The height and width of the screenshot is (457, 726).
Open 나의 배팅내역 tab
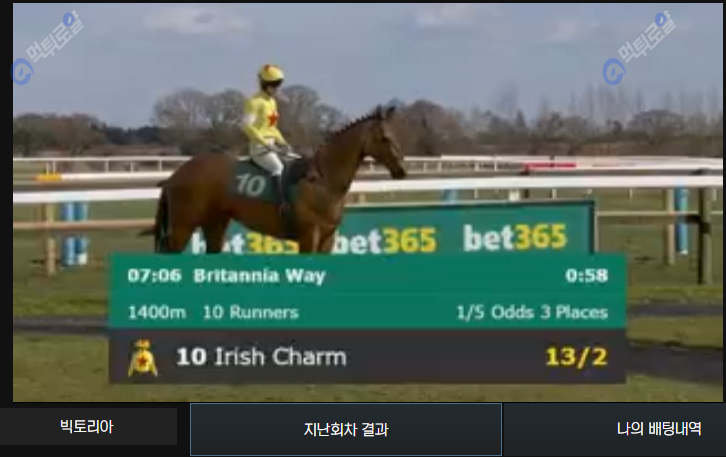(x=658, y=429)
